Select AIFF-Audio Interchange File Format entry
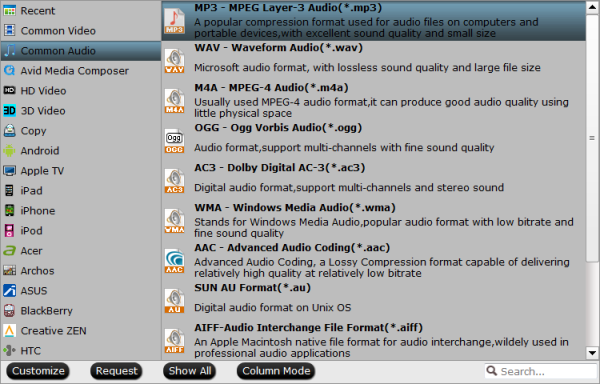The image size is (600, 384). pyautogui.click(x=374, y=341)
